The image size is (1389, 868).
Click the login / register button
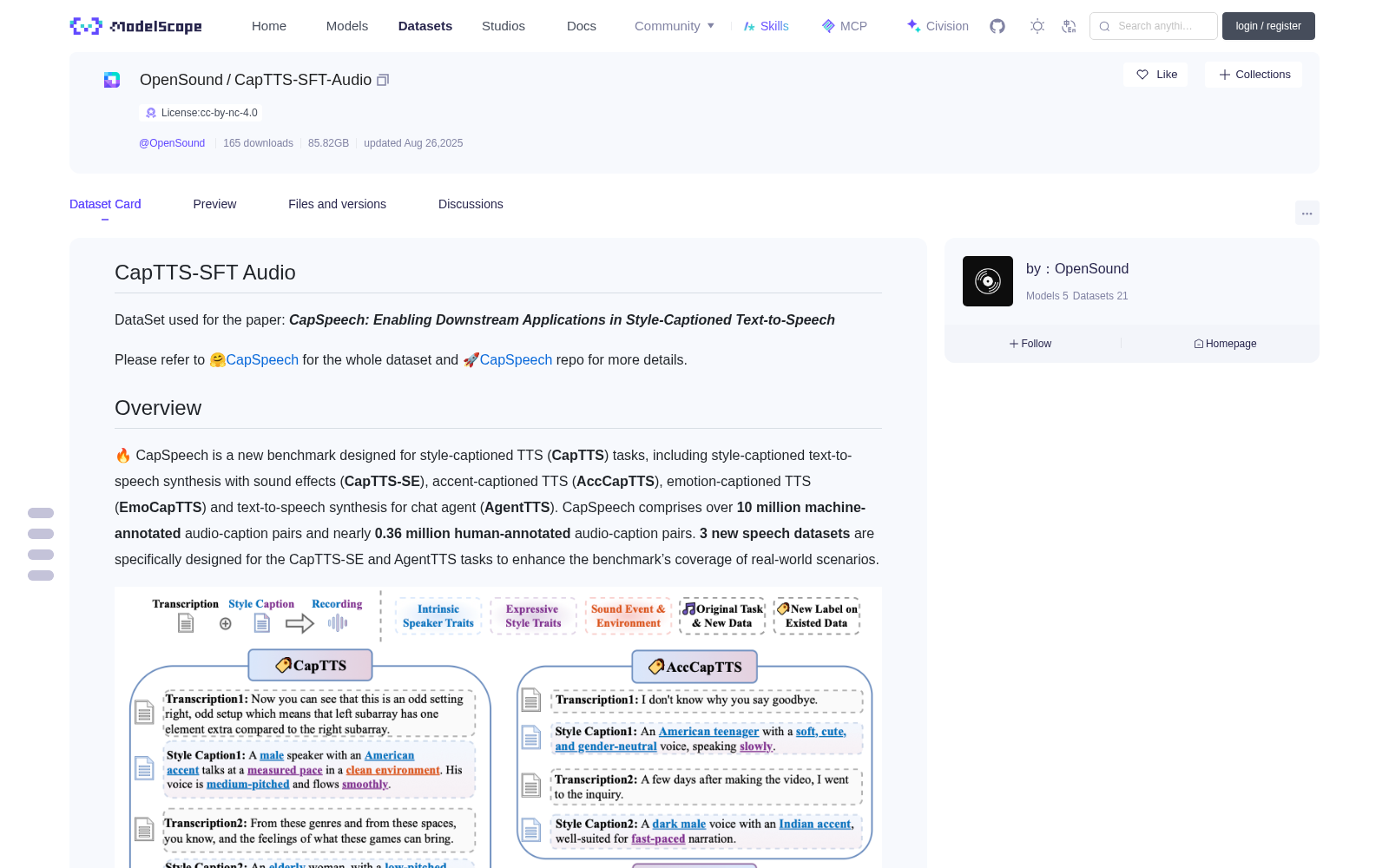click(x=1268, y=26)
